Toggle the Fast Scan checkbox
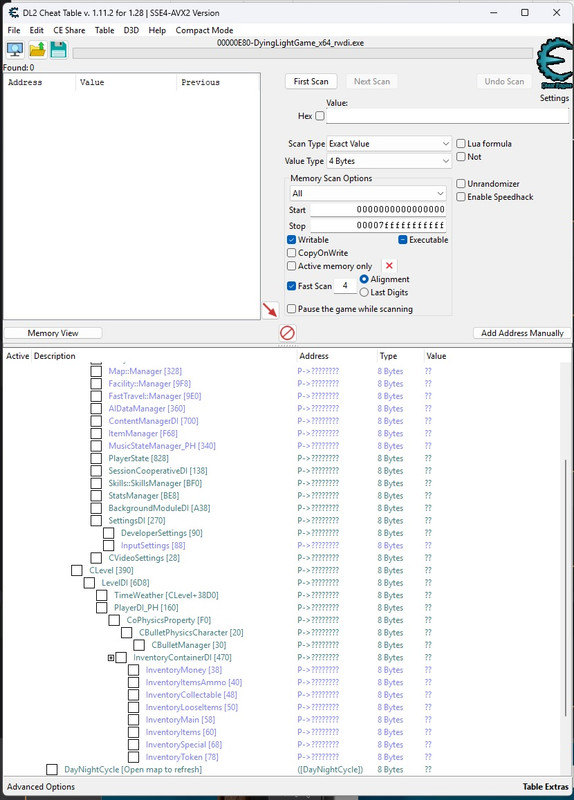574x800 pixels. 291,286
